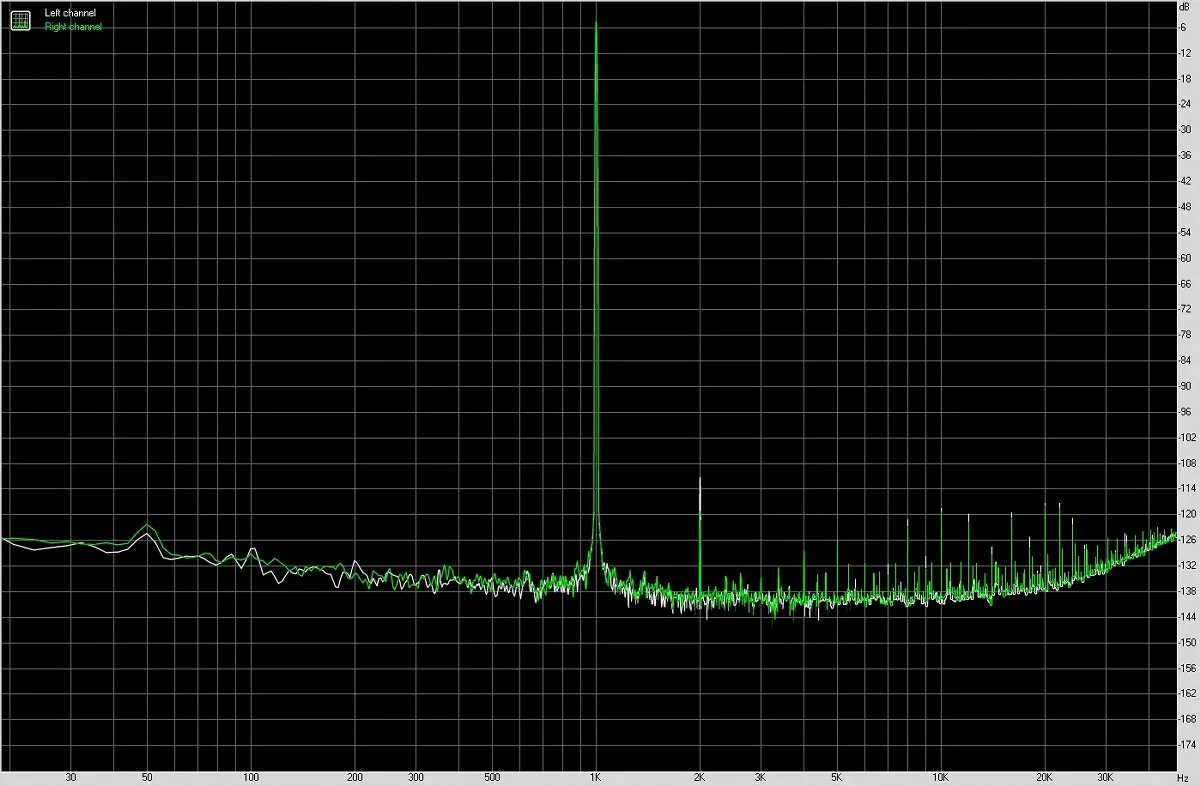Image resolution: width=1200 pixels, height=786 pixels.
Task: Click the 5K frequency axis label
Action: (836, 777)
